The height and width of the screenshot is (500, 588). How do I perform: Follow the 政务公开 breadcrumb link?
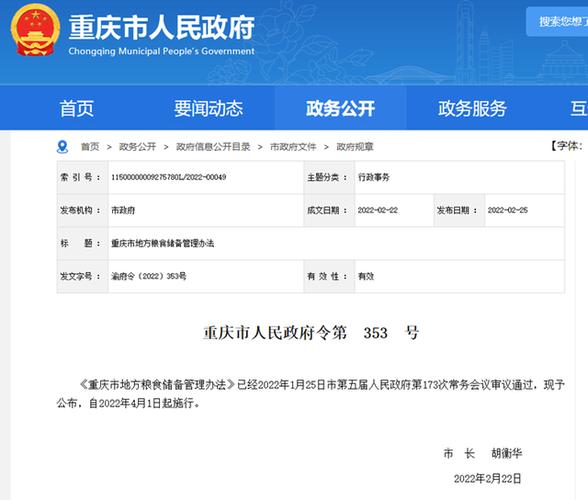pos(137,147)
